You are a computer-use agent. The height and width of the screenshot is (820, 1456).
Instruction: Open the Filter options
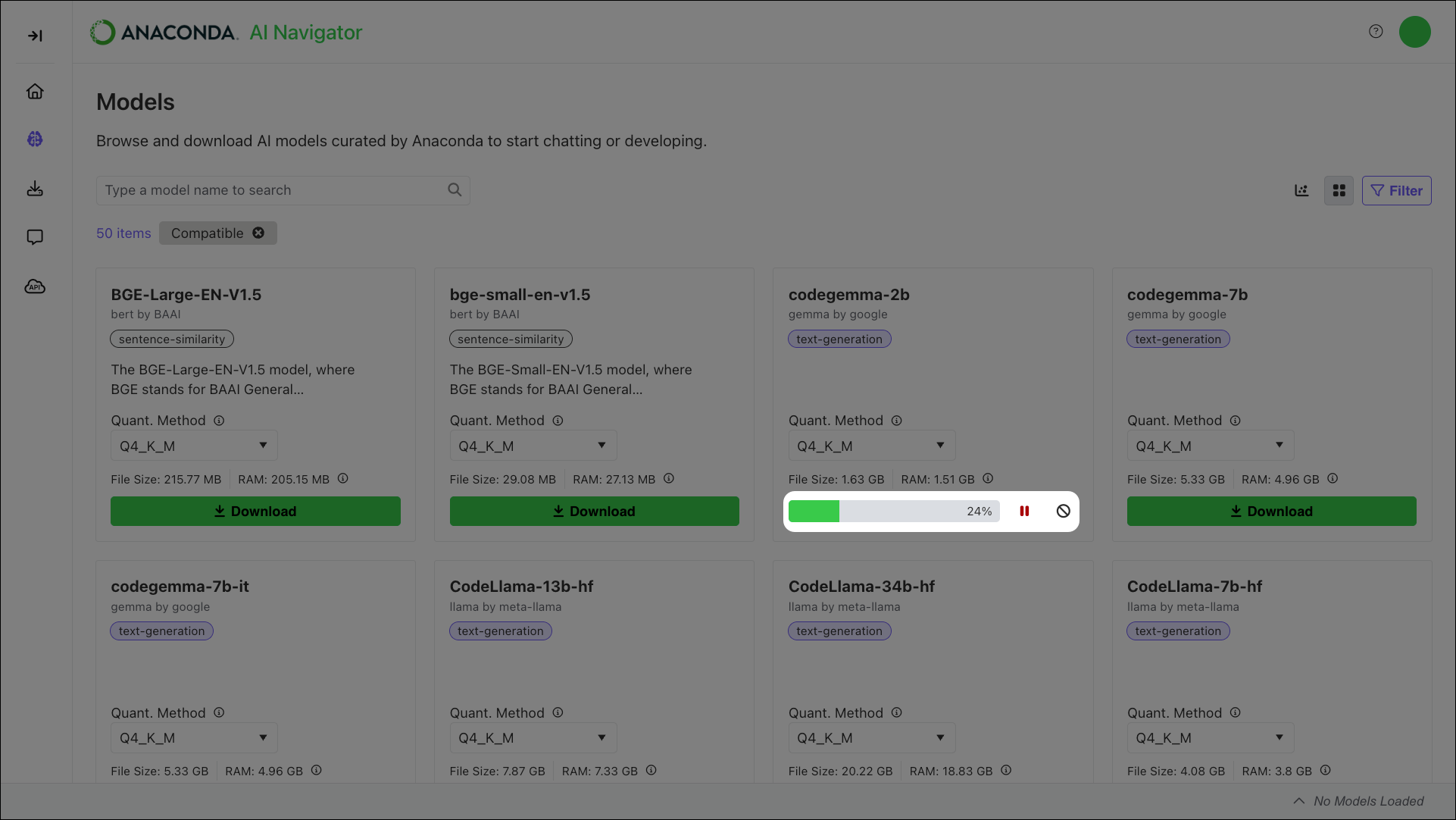click(1397, 191)
